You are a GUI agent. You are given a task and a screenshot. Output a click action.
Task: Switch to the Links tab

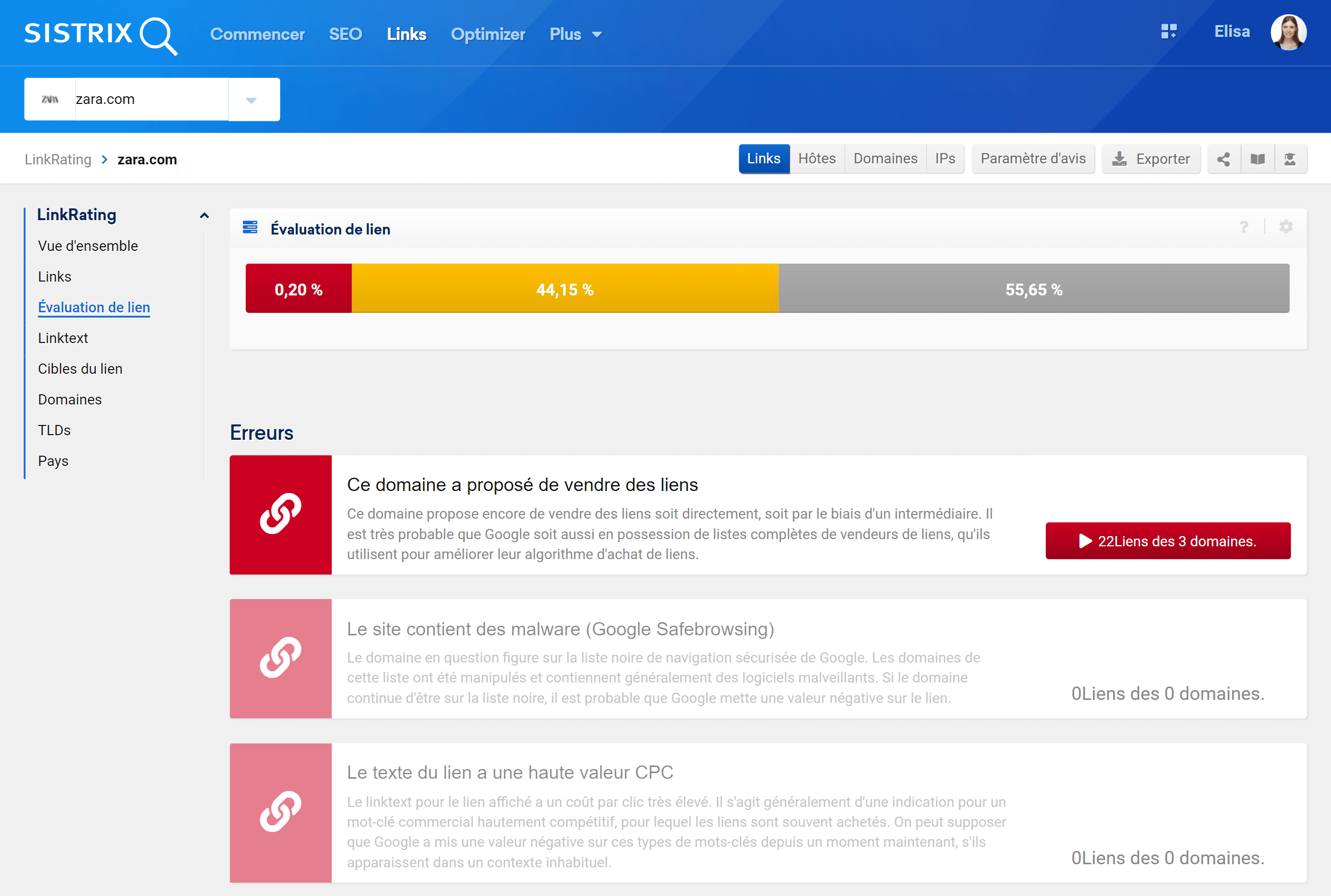(764, 159)
